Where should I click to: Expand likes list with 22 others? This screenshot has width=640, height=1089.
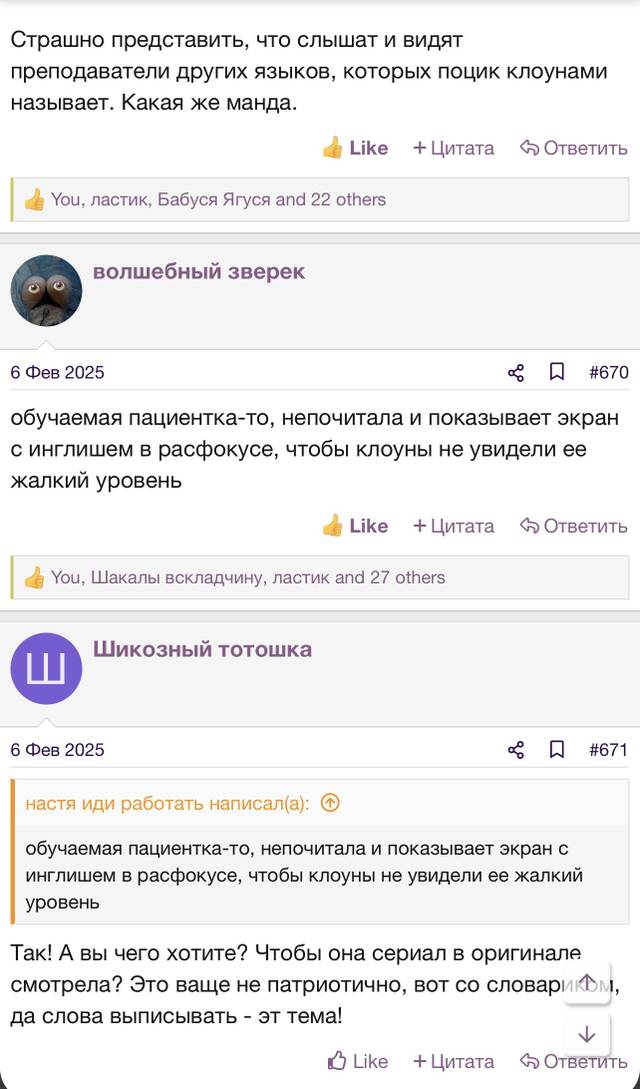pyautogui.click(x=319, y=200)
